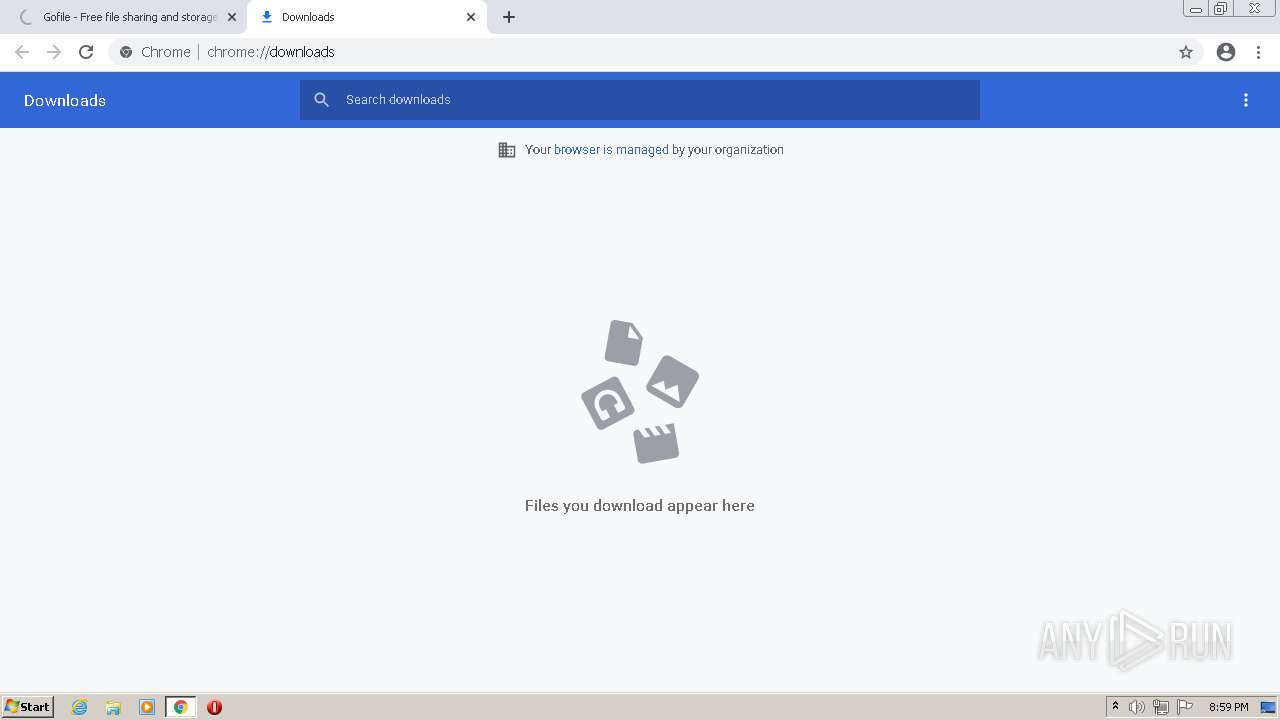The height and width of the screenshot is (720, 1280).
Task: Show hidden system tray icons
Action: (1115, 707)
